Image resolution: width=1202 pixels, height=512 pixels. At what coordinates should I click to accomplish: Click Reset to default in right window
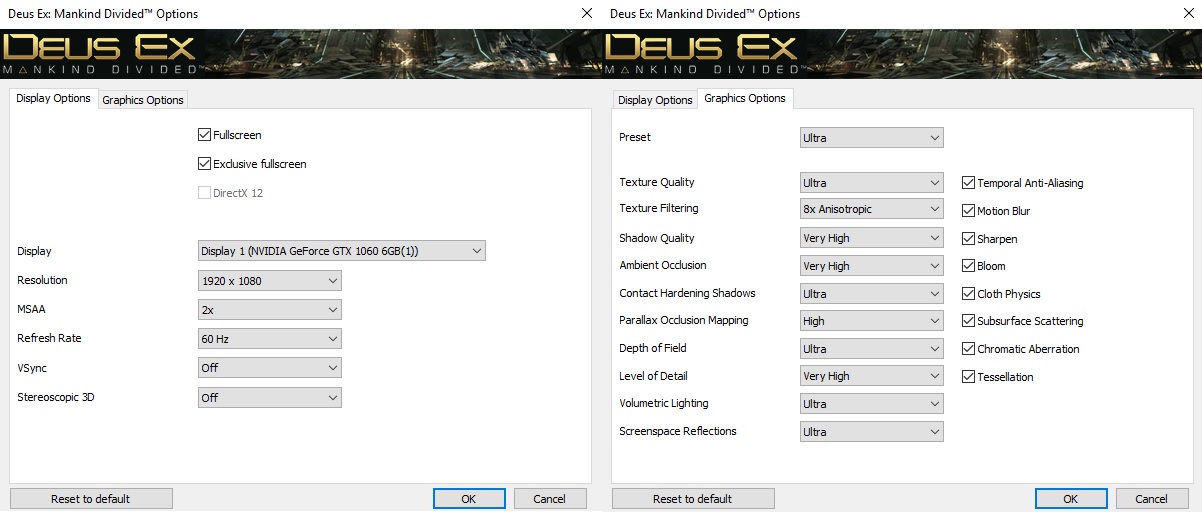point(693,498)
